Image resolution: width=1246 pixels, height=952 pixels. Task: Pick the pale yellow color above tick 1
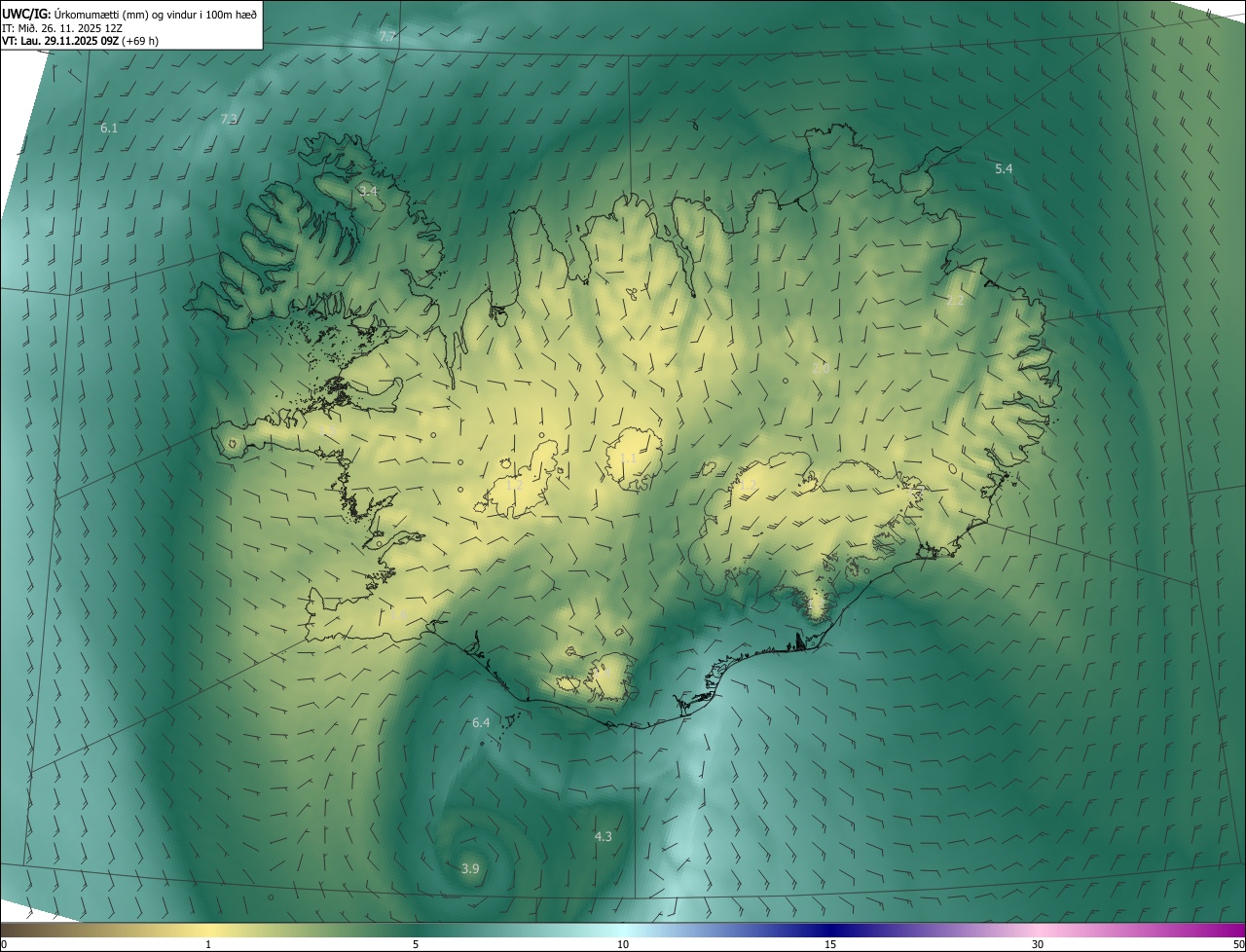pos(208,931)
